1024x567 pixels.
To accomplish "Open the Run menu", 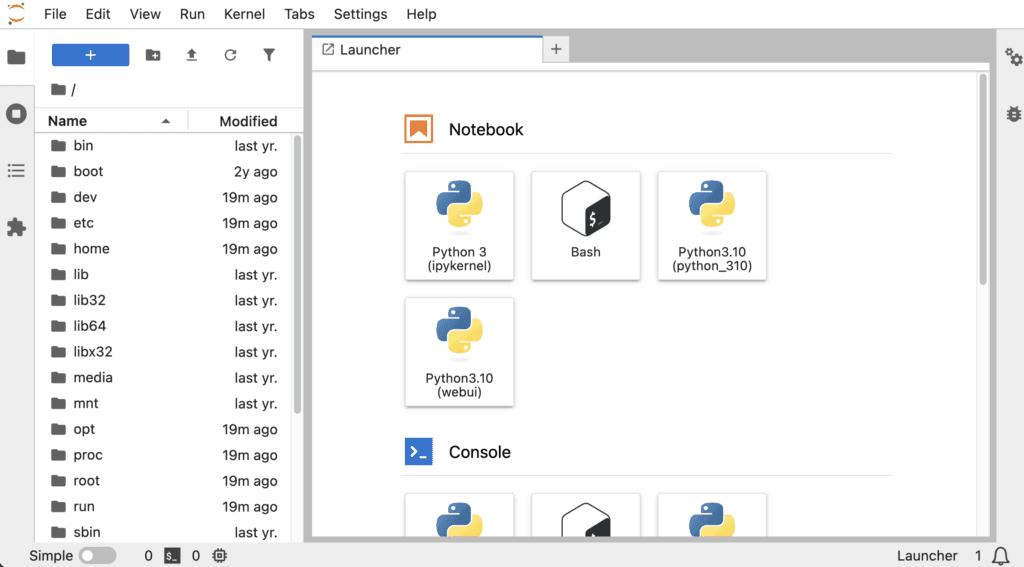I will (x=192, y=14).
